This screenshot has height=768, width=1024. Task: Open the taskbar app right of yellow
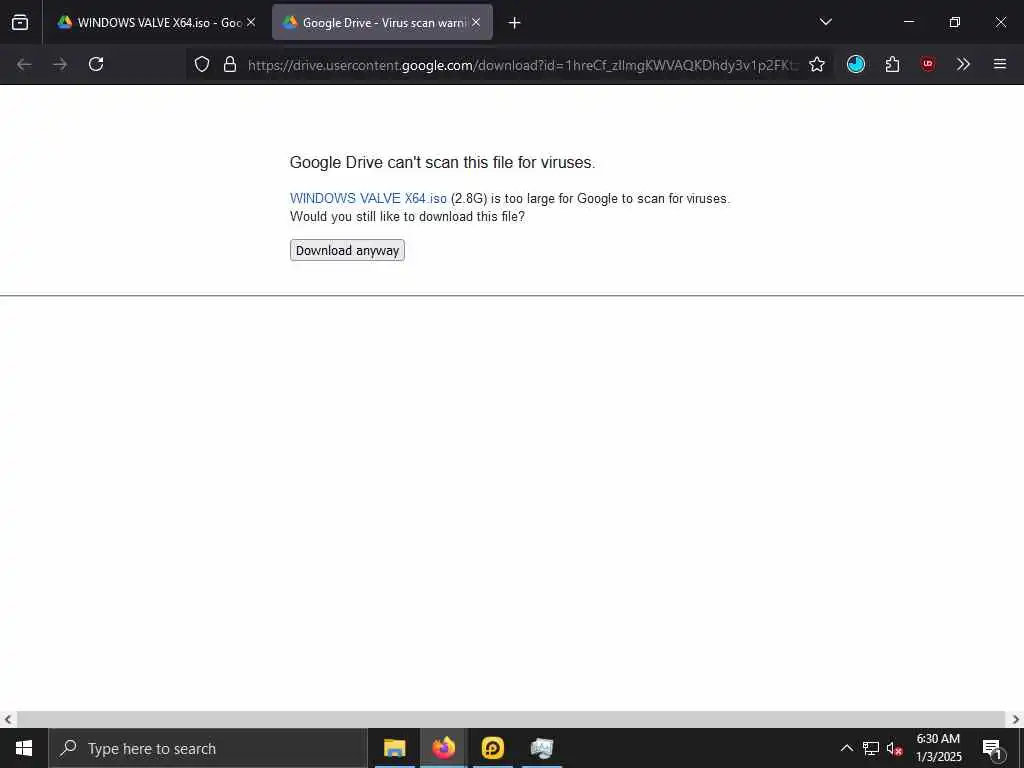pos(542,748)
